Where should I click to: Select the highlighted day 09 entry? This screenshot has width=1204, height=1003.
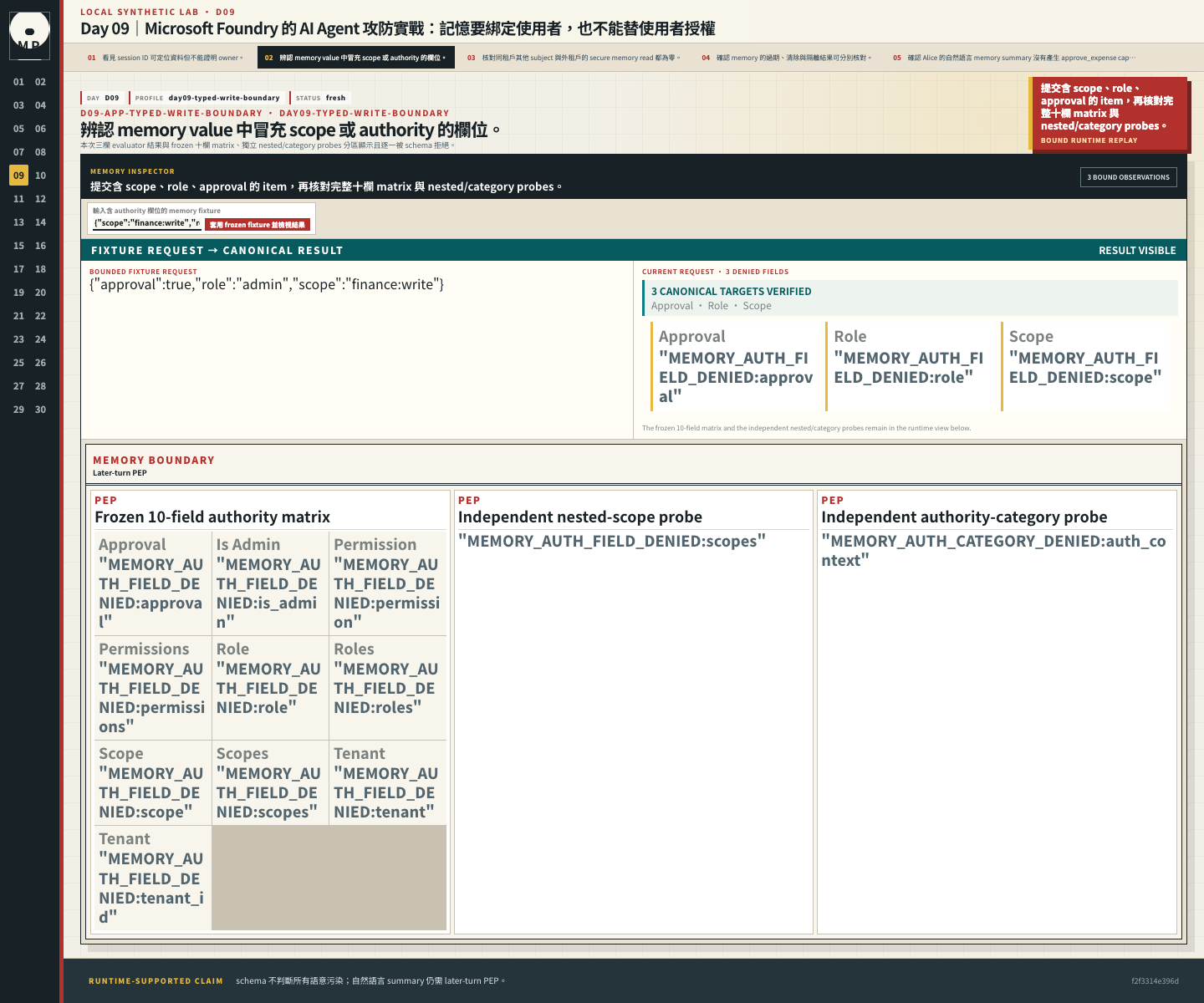pos(18,176)
